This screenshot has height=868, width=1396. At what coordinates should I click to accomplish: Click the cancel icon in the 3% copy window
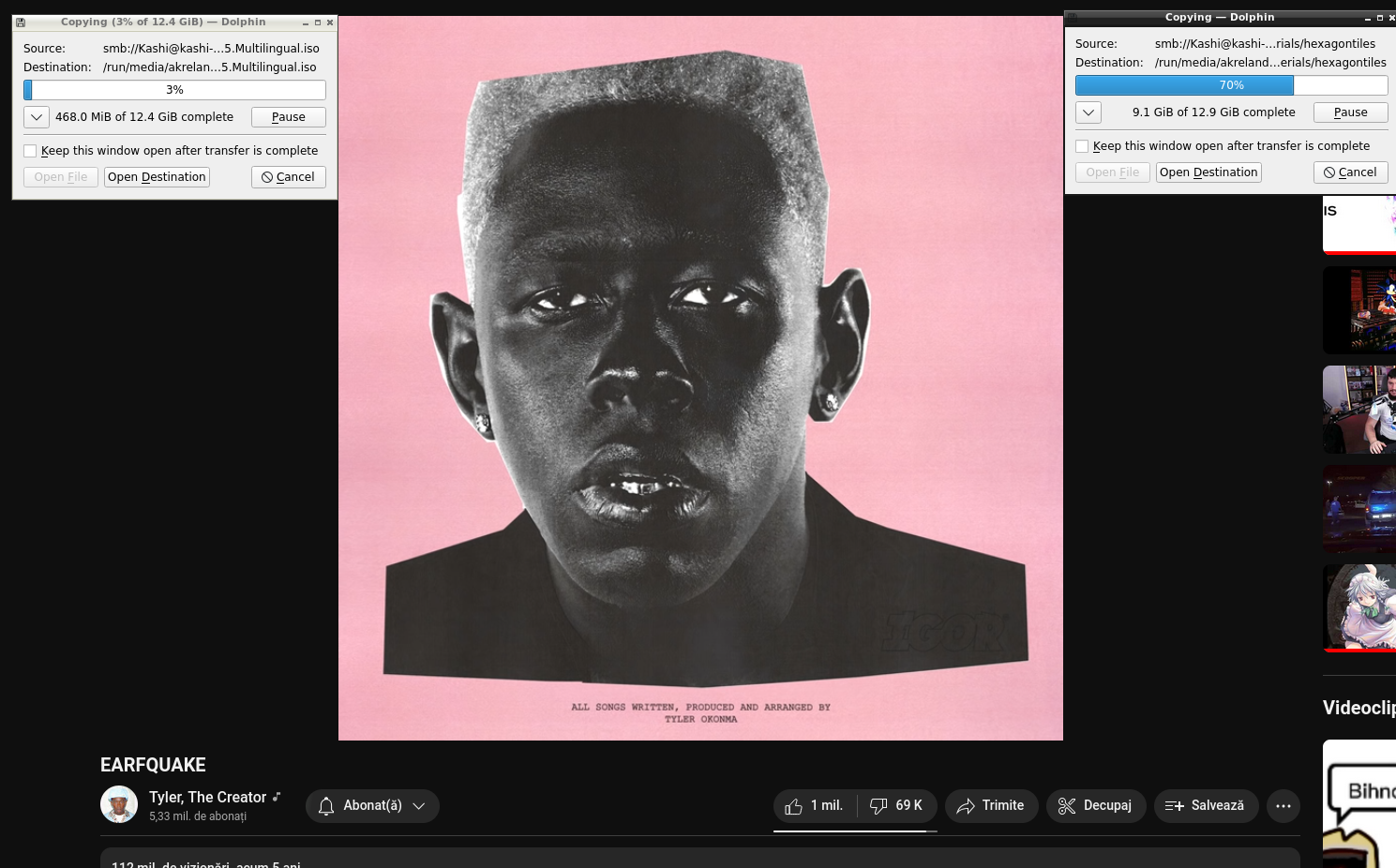267,177
